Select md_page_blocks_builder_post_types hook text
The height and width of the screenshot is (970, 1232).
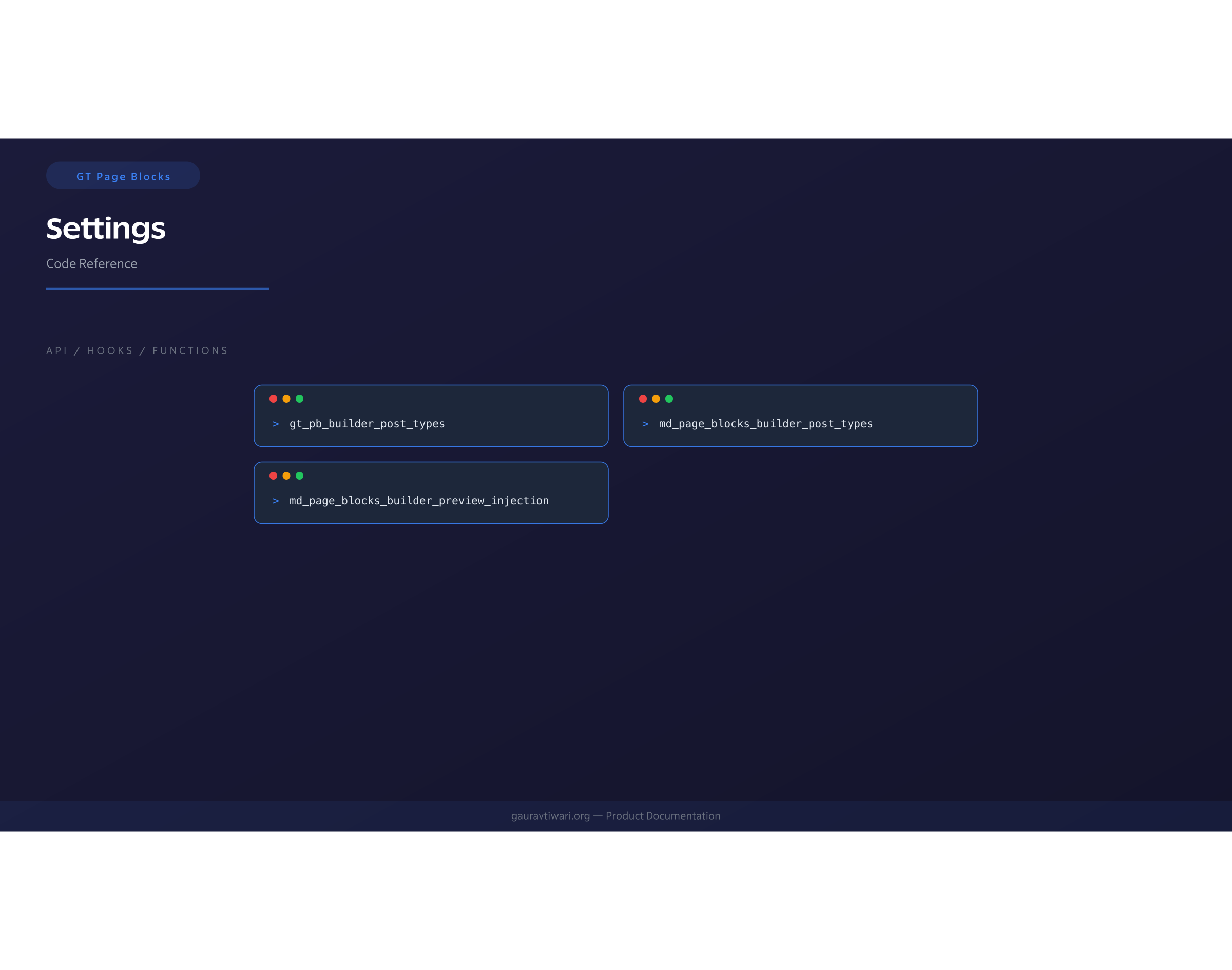[765, 424]
